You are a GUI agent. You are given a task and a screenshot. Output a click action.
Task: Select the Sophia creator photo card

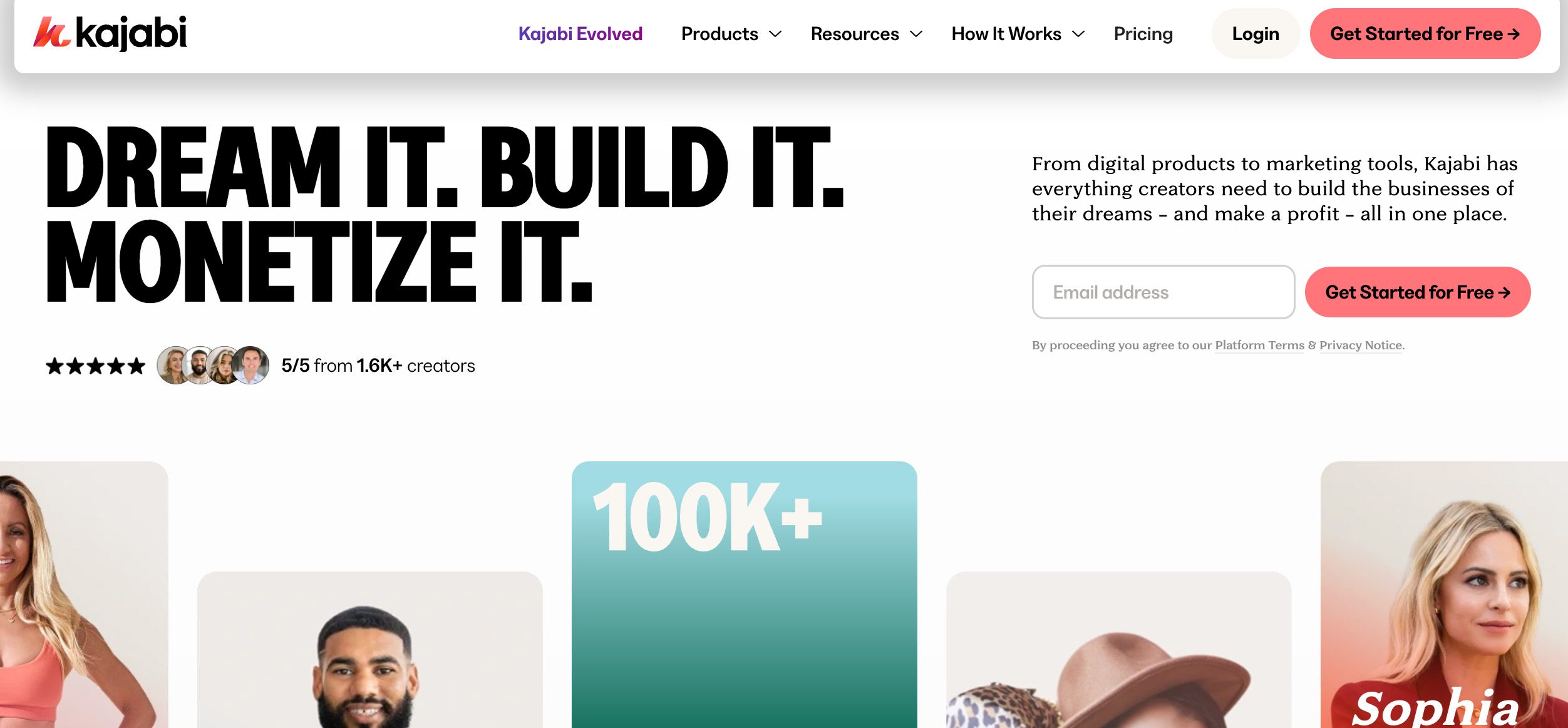coord(1444,595)
